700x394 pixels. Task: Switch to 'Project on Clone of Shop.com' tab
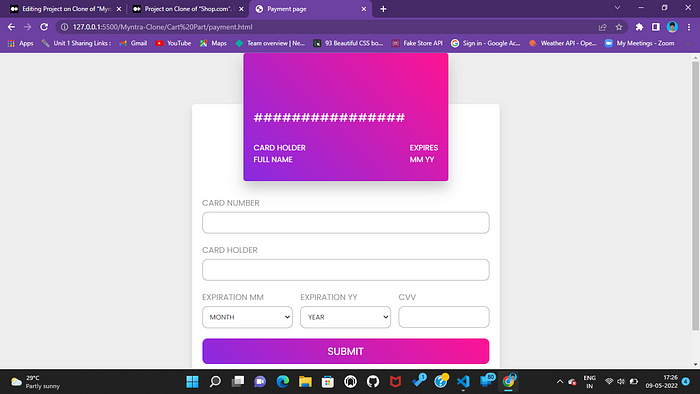[x=188, y=9]
